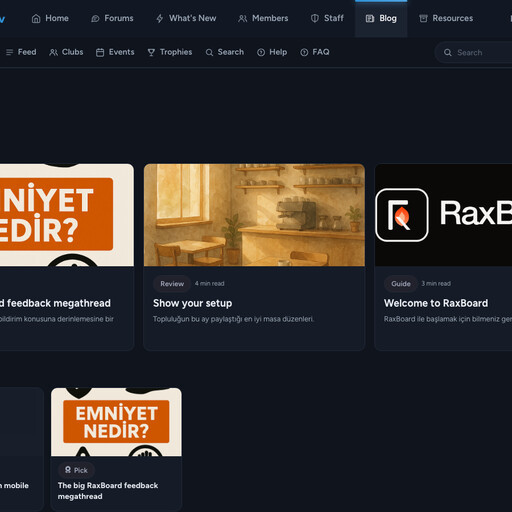Click the 'RaxBoard ile başlamak için' description
512x512 pixels.
tap(448, 319)
